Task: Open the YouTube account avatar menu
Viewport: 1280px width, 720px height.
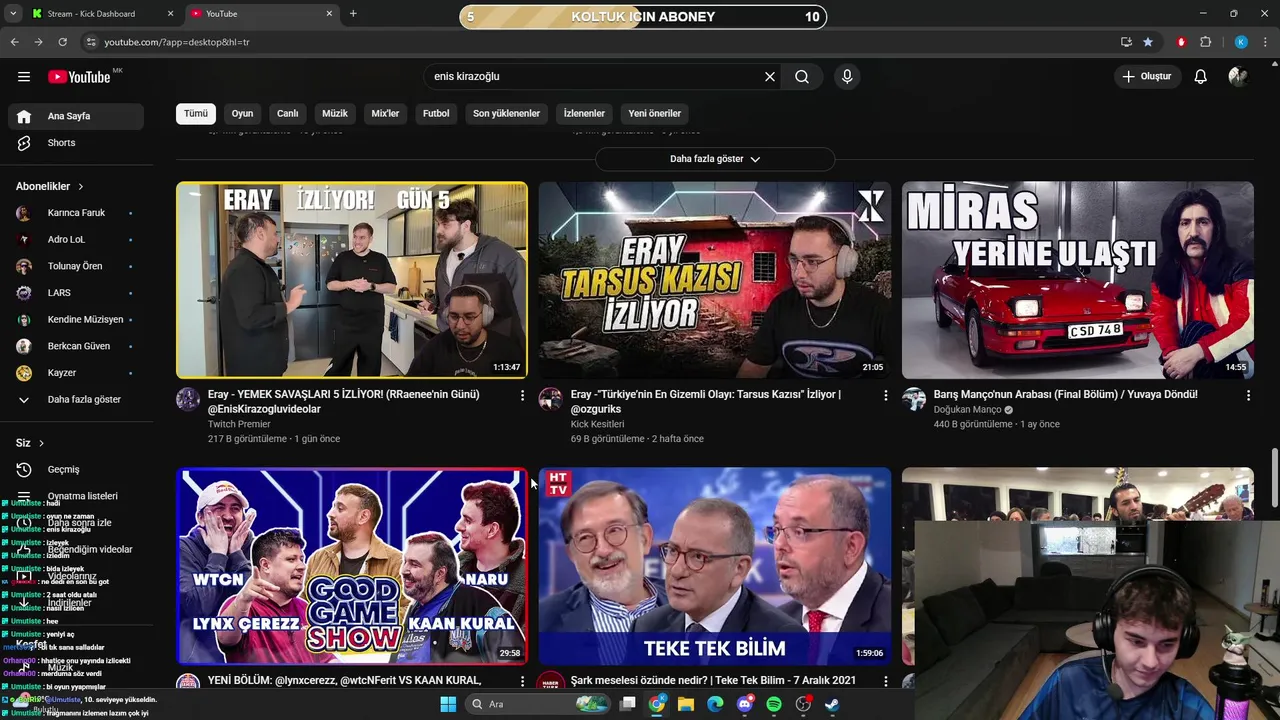Action: (1238, 77)
